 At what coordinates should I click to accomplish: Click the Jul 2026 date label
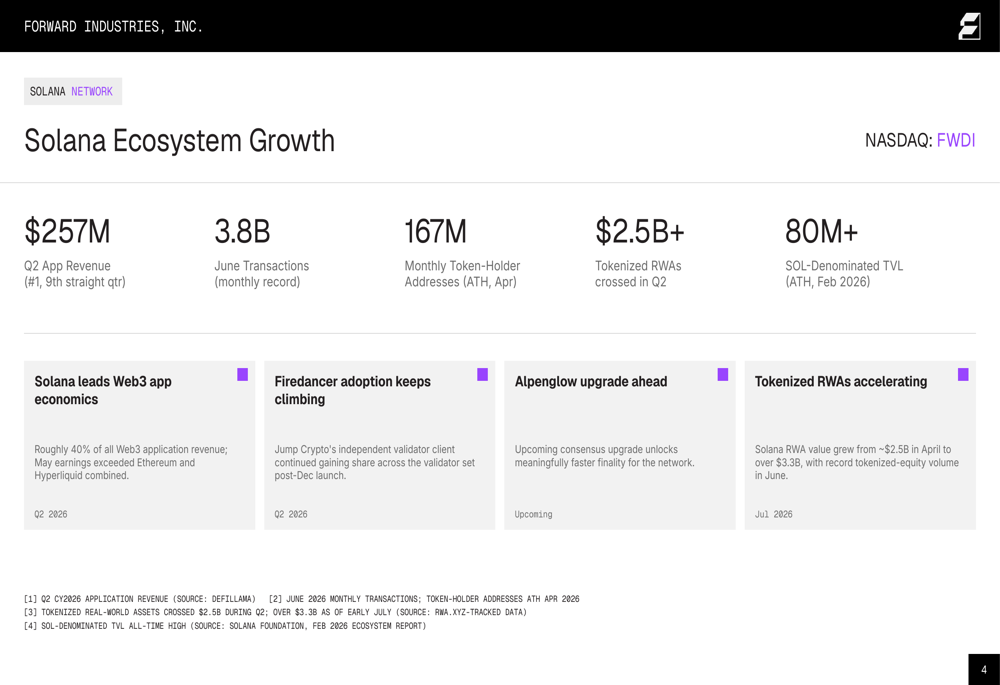coord(774,514)
